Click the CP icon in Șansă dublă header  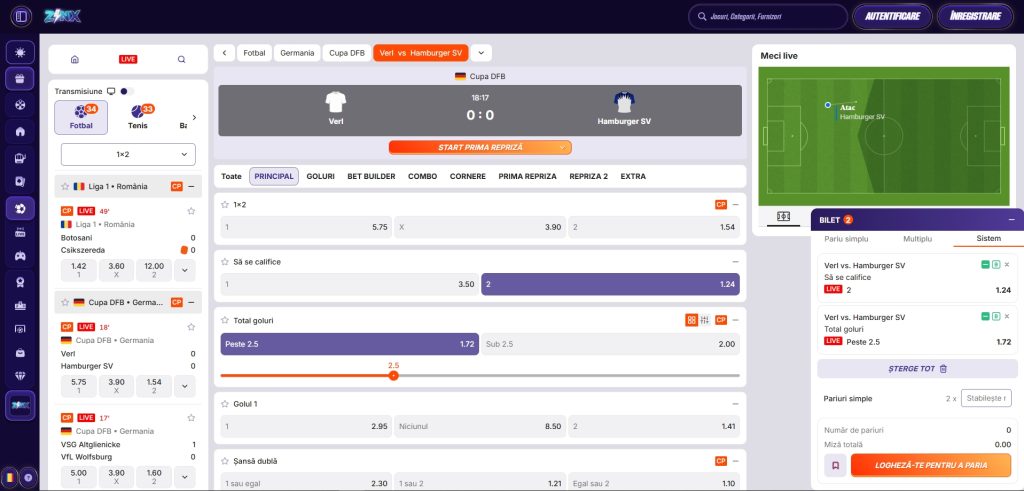pos(721,461)
